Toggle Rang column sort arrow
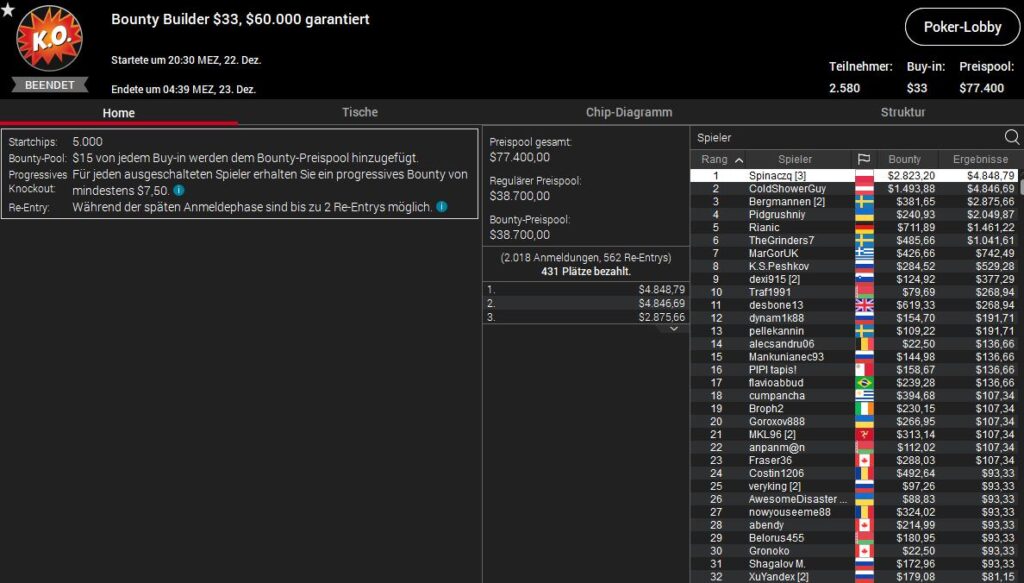 coord(739,160)
